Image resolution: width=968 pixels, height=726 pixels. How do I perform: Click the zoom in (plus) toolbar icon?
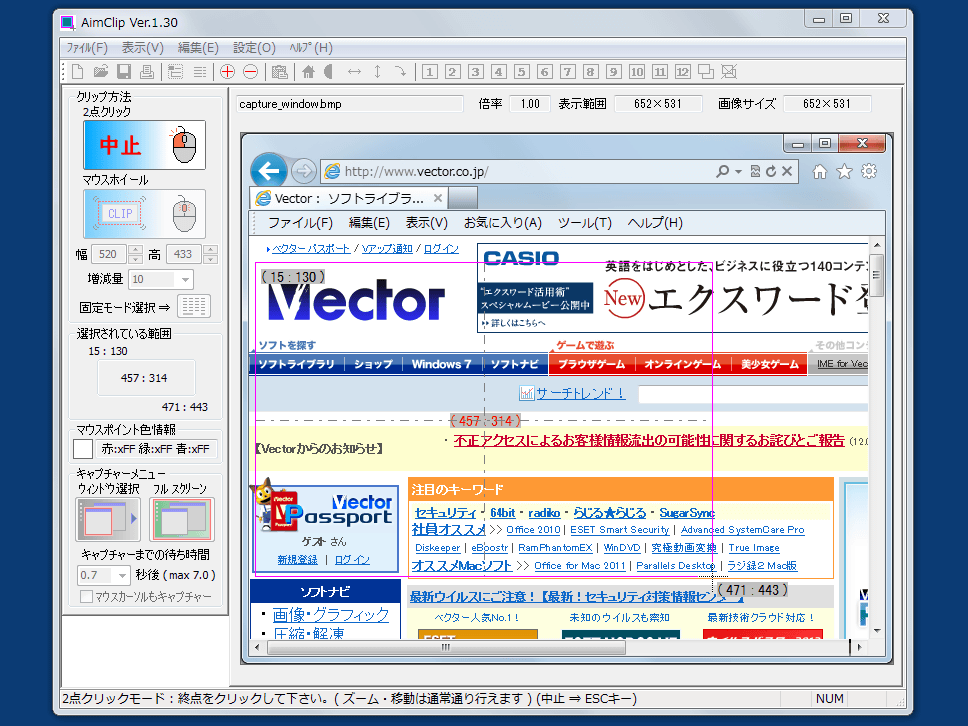pyautogui.click(x=228, y=72)
